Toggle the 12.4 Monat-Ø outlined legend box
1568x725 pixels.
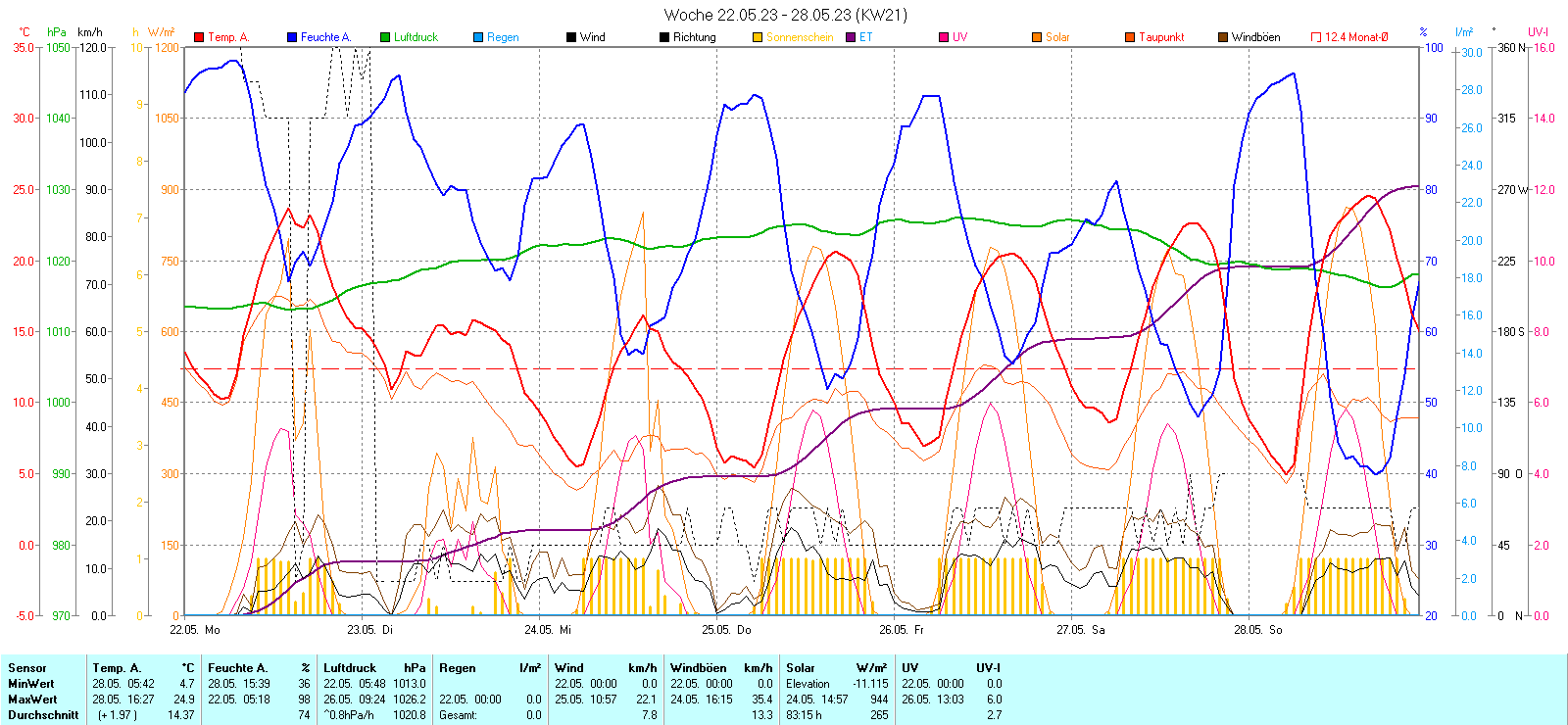click(1316, 37)
